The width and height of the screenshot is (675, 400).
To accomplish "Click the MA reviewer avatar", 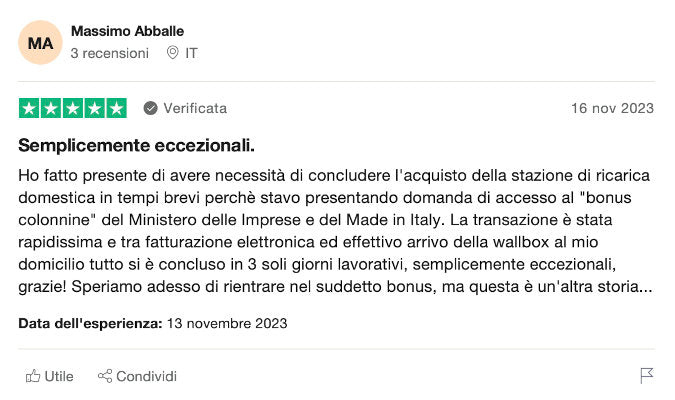I will tap(40, 42).
